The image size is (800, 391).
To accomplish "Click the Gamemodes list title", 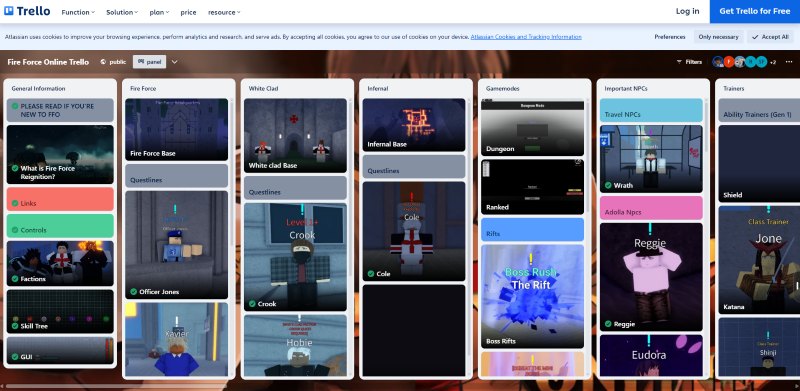I will 503,88.
